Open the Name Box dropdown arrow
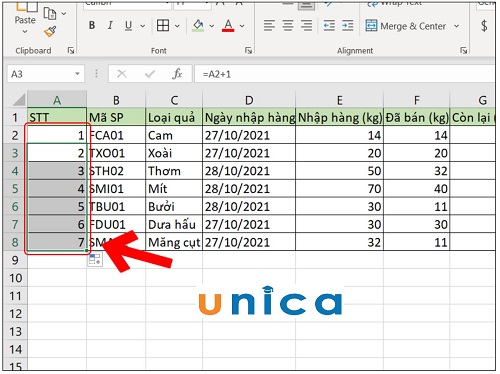This screenshot has height=374, width=500. pyautogui.click(x=78, y=74)
